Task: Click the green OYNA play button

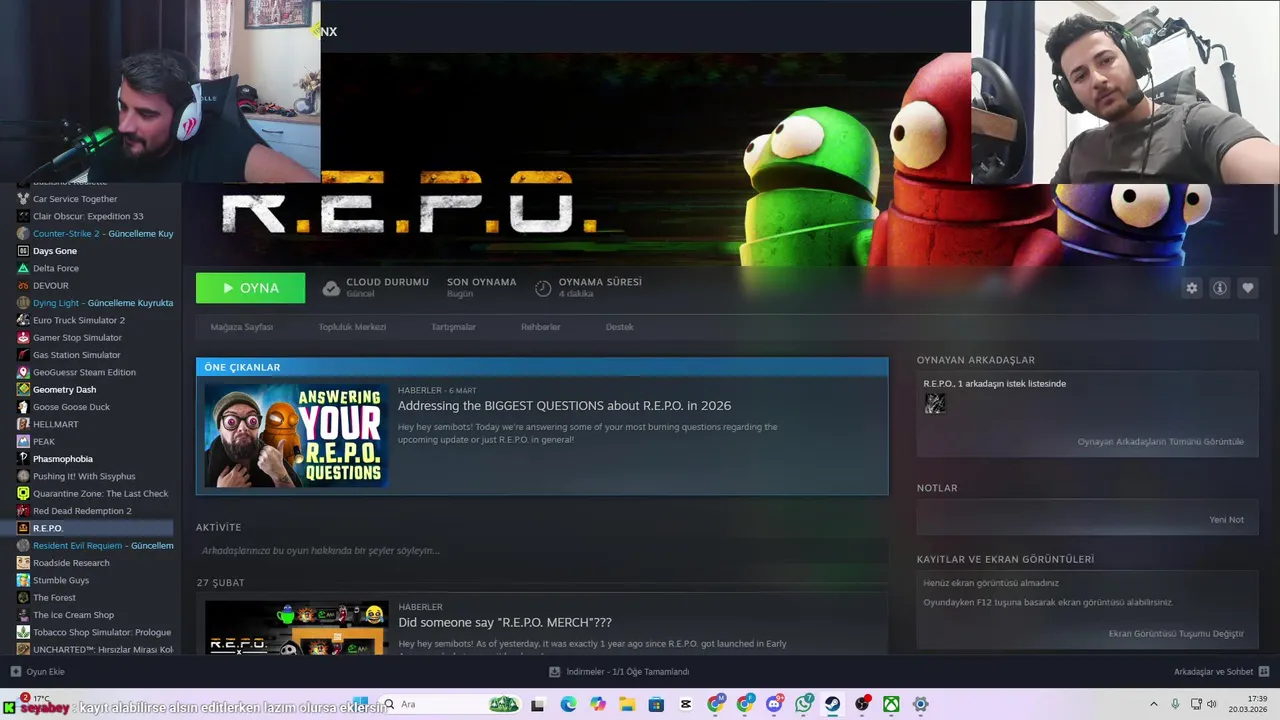Action: (x=250, y=288)
